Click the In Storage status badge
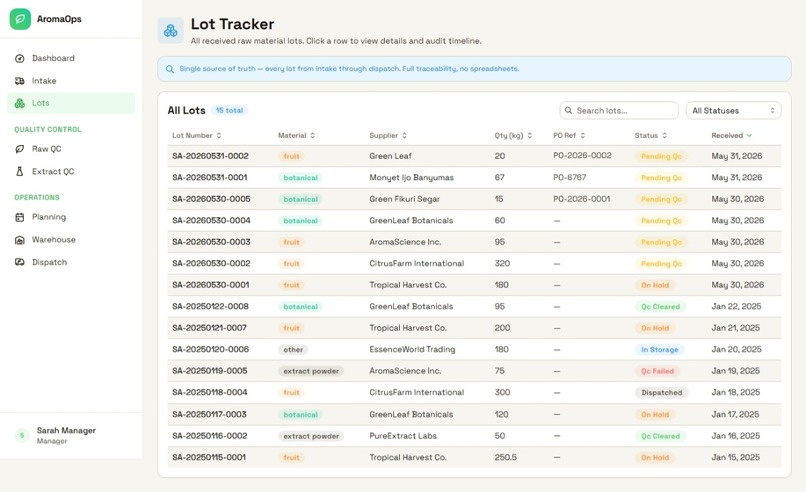 click(660, 350)
